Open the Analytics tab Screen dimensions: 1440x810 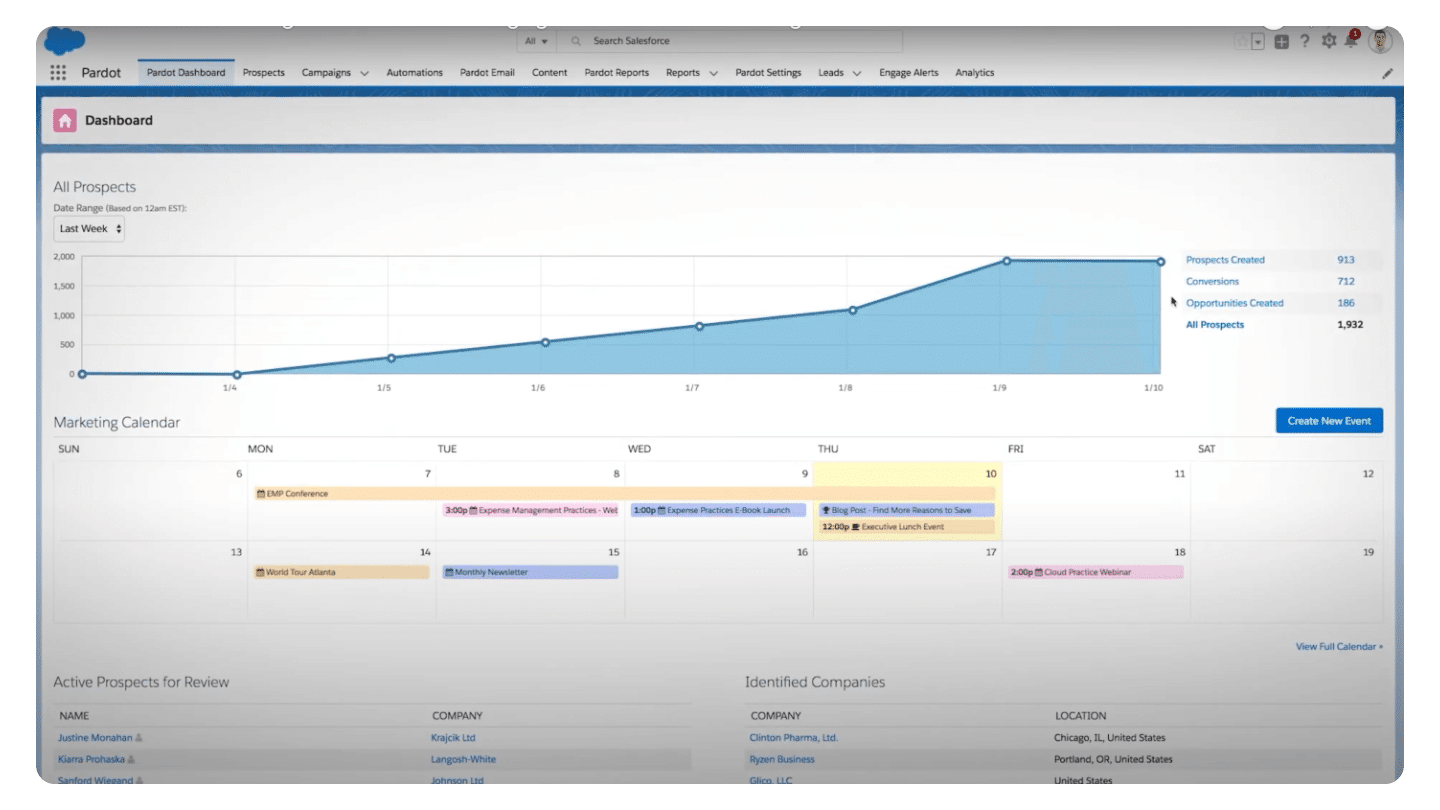point(975,73)
